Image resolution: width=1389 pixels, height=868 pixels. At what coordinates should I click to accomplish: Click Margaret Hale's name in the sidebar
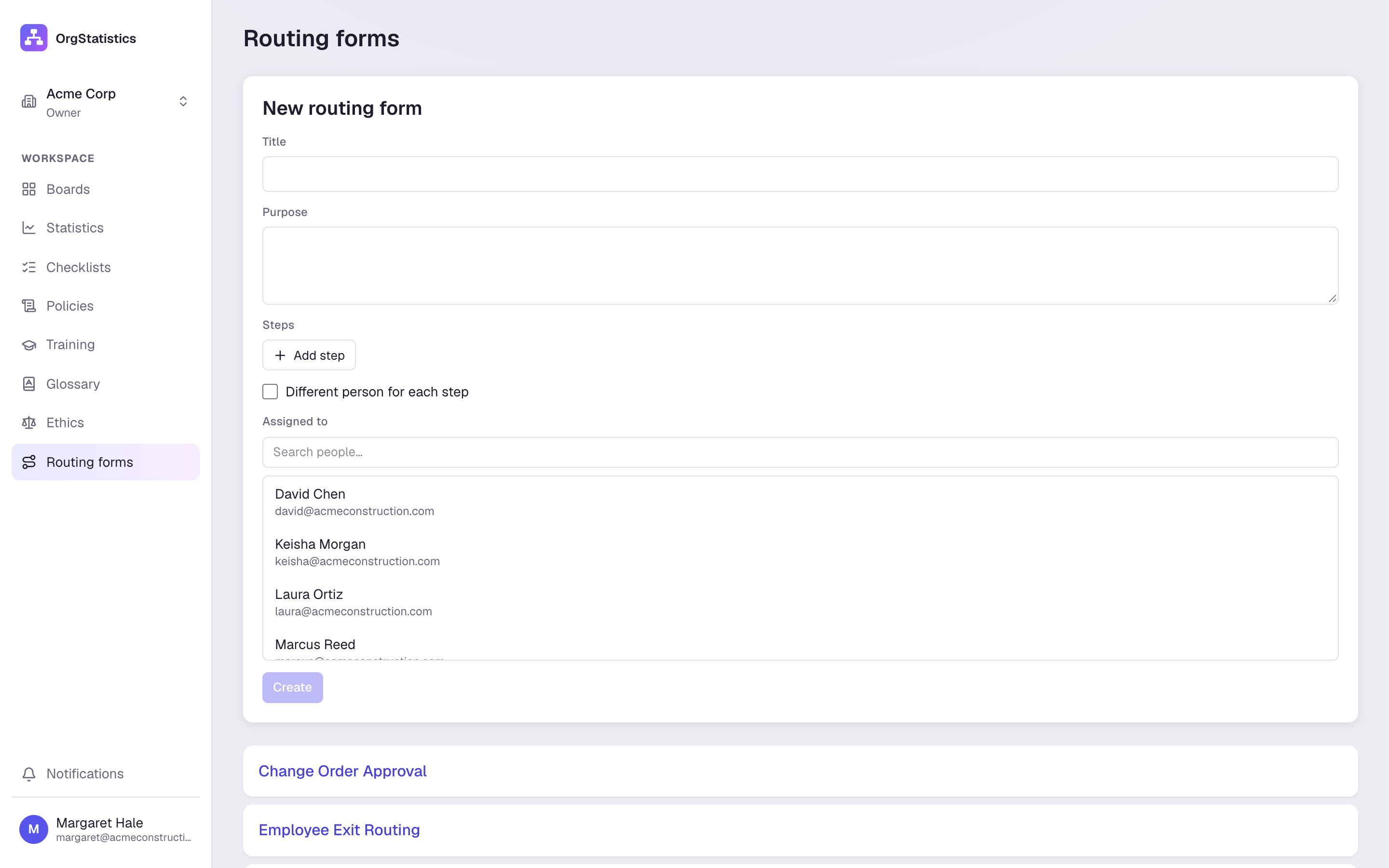[x=99, y=823]
